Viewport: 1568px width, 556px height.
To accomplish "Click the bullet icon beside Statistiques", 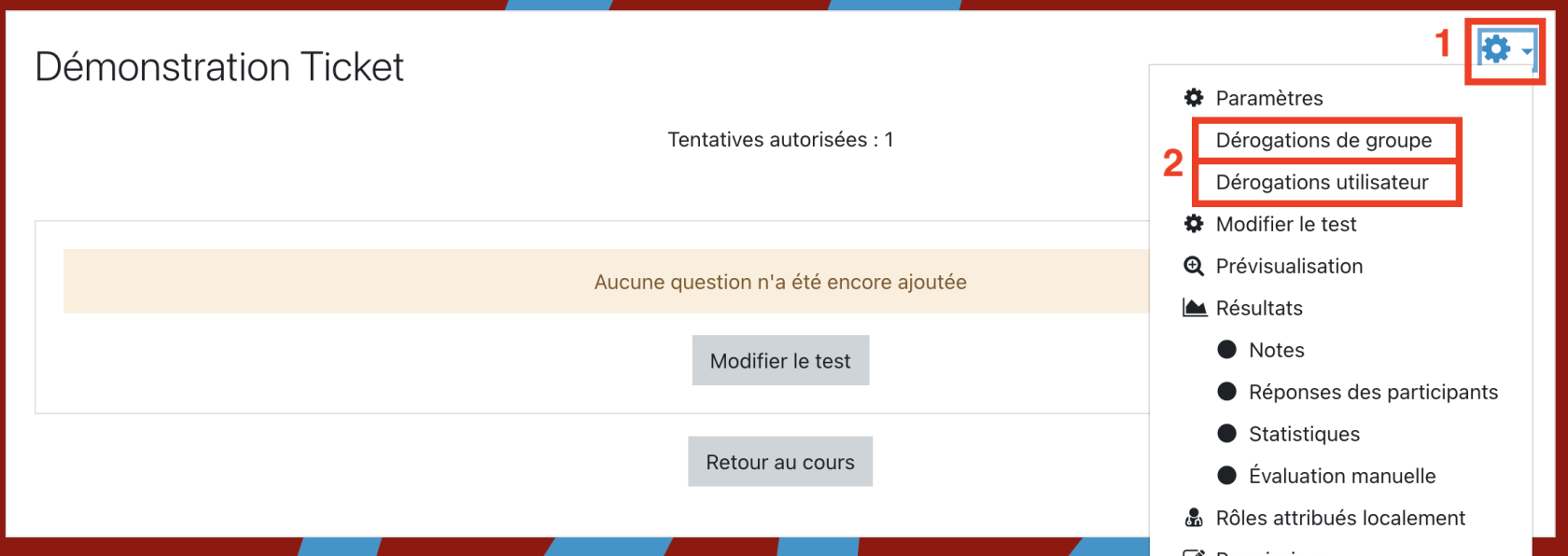I will click(1227, 434).
